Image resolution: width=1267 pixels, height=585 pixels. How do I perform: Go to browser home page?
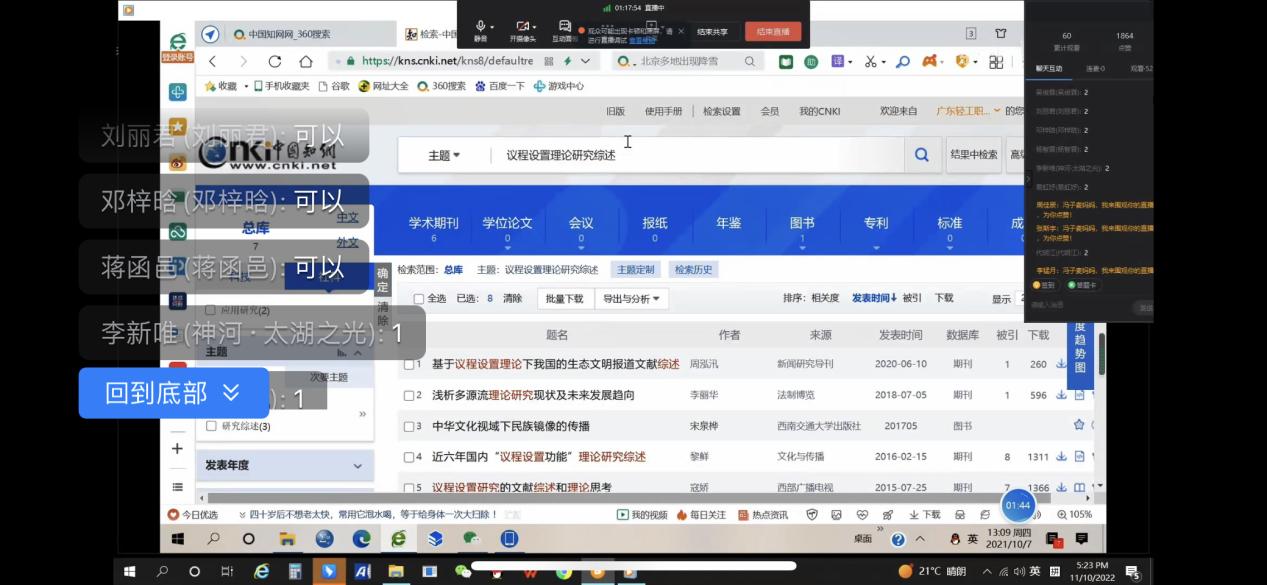point(305,61)
